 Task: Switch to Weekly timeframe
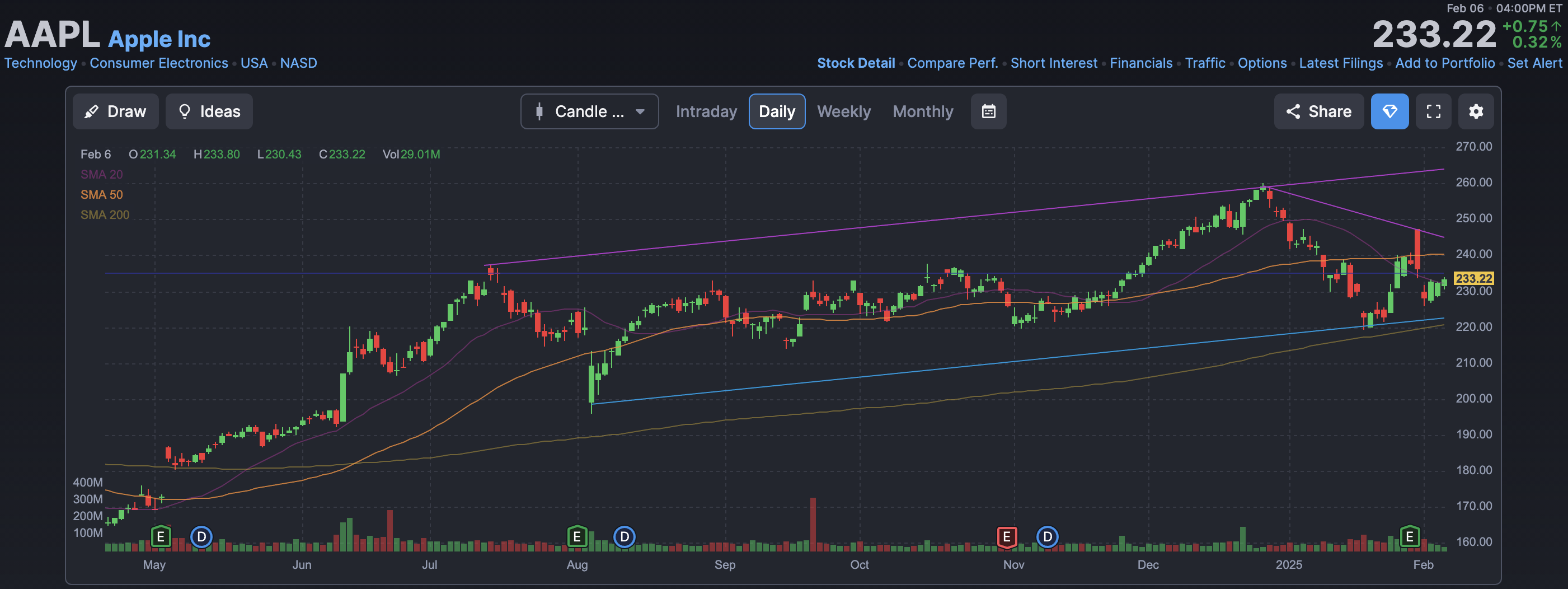(x=844, y=111)
